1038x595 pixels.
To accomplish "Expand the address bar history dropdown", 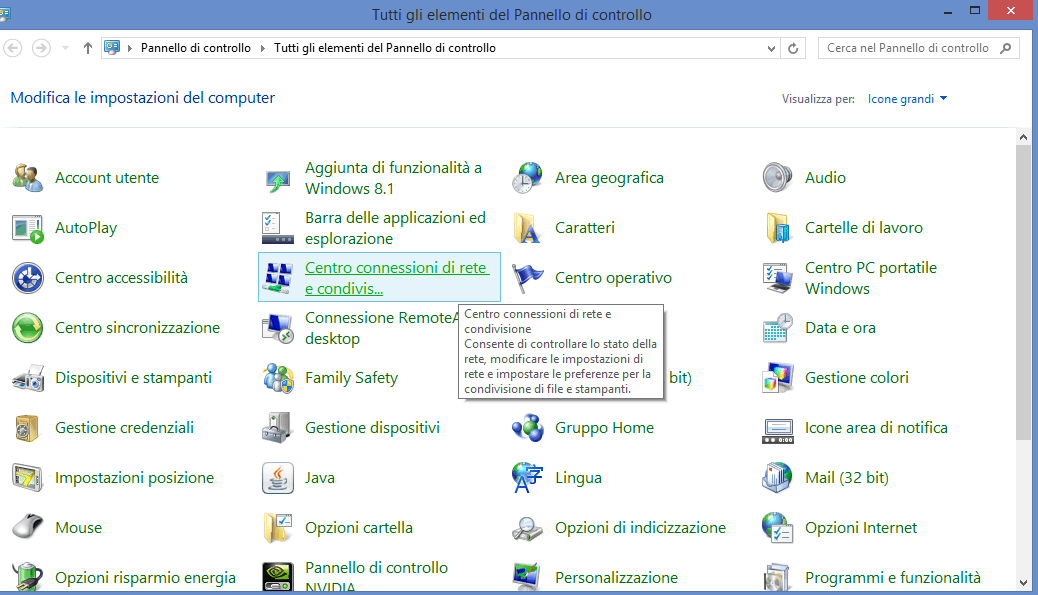I will click(x=771, y=48).
